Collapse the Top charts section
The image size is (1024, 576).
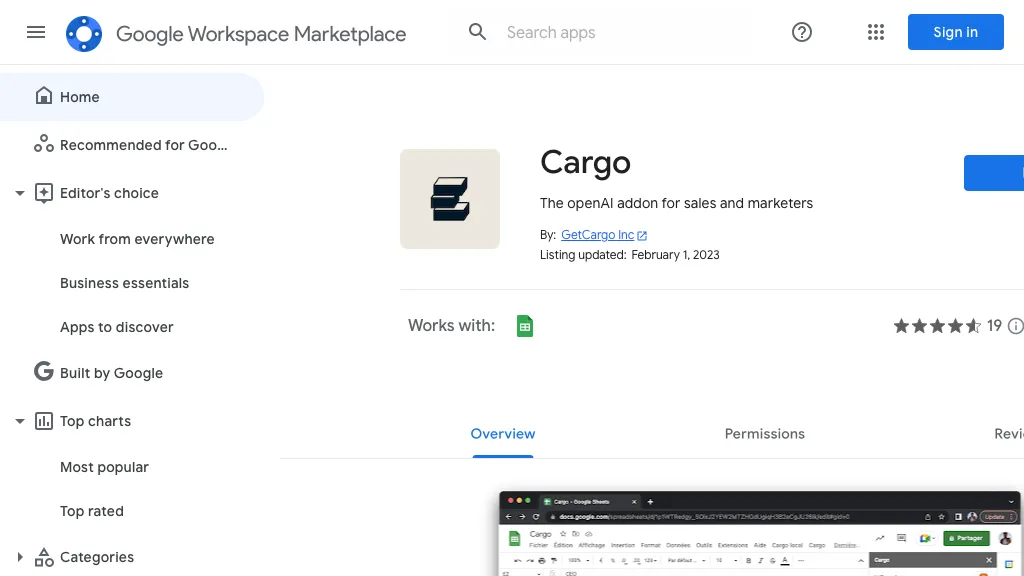[19, 421]
